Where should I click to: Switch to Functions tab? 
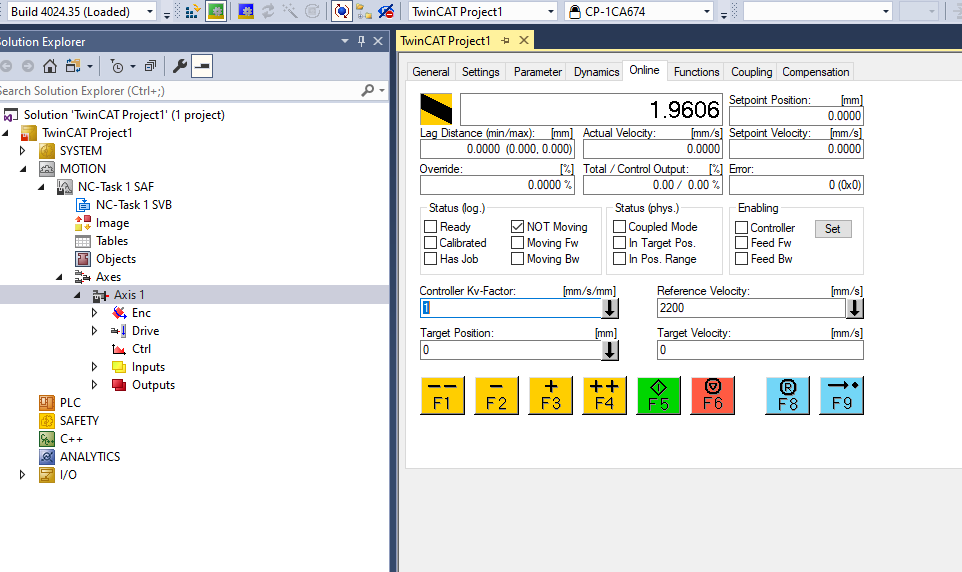696,72
